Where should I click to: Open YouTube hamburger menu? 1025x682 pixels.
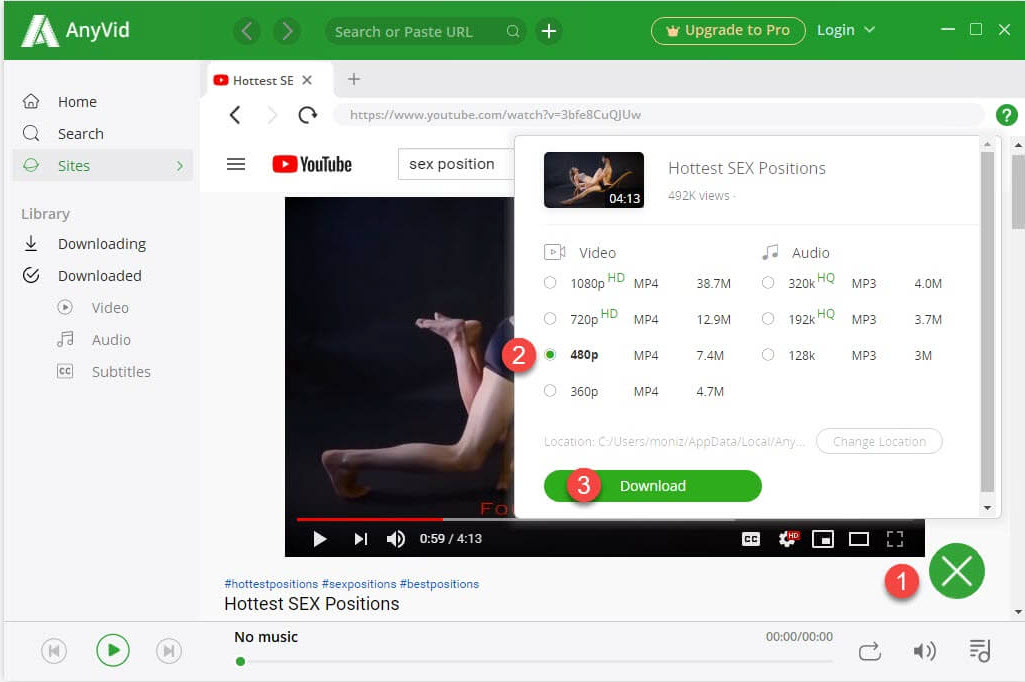pyautogui.click(x=236, y=164)
